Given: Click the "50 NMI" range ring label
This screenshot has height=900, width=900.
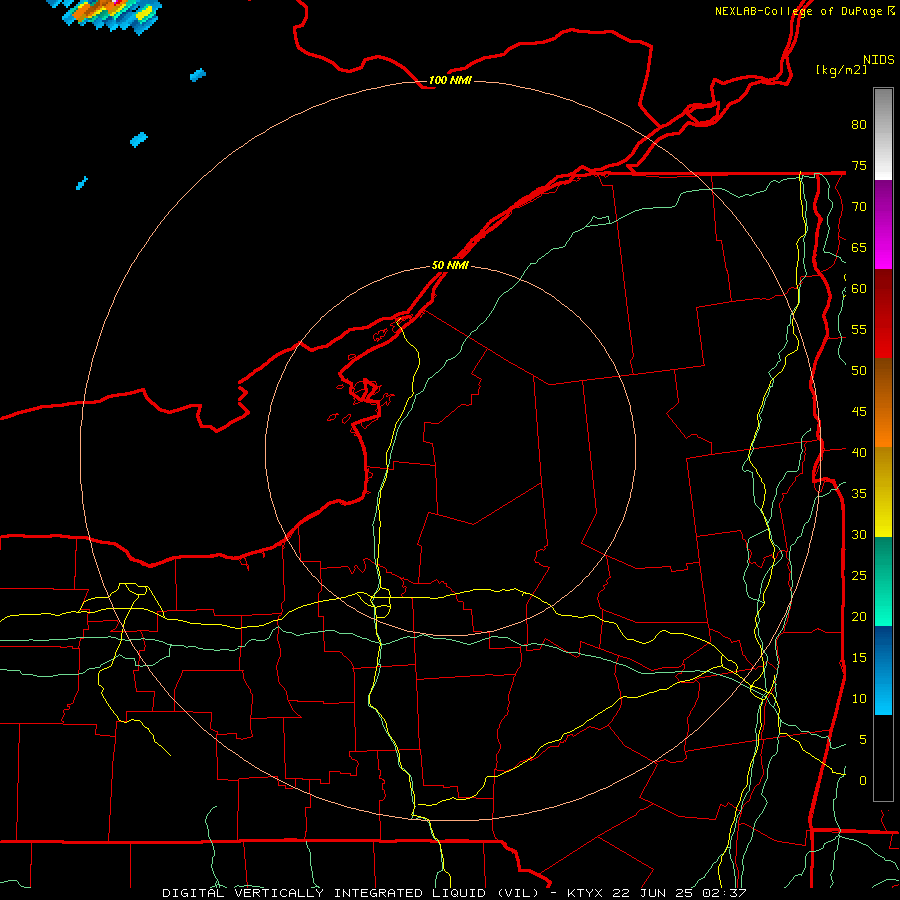Looking at the screenshot, I should click(450, 266).
